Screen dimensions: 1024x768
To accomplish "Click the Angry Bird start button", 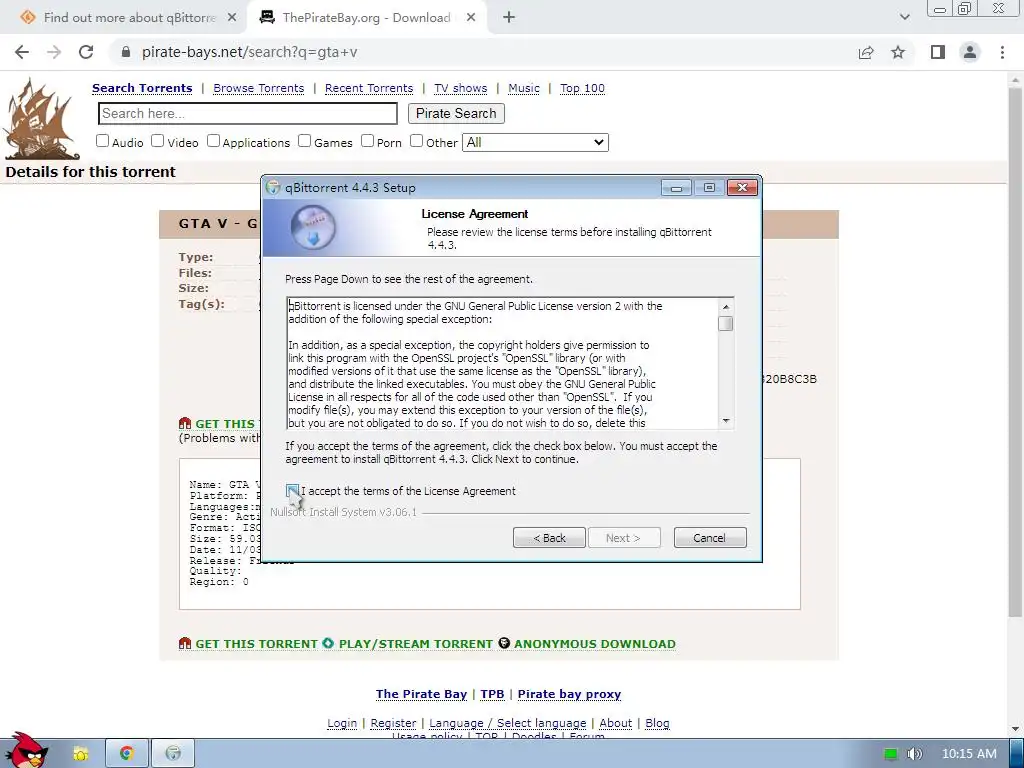I will click(26, 750).
